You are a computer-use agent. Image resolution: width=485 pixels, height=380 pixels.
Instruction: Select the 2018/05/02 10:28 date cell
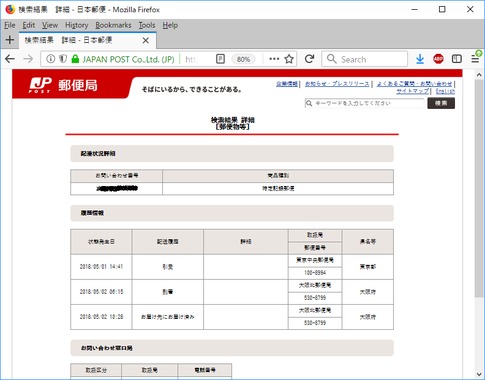[101, 317]
